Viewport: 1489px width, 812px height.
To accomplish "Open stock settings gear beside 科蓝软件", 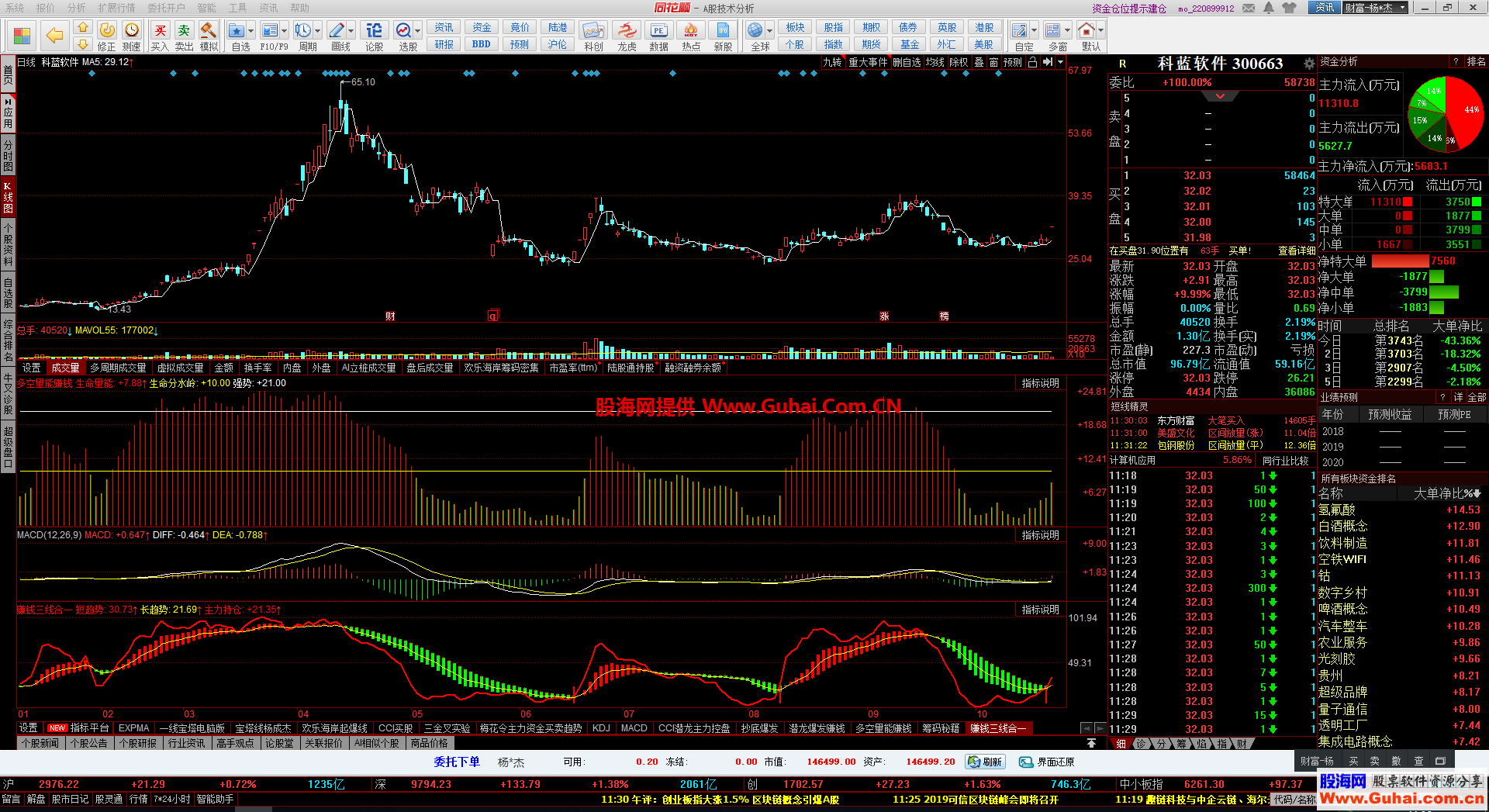I will (x=1309, y=64).
